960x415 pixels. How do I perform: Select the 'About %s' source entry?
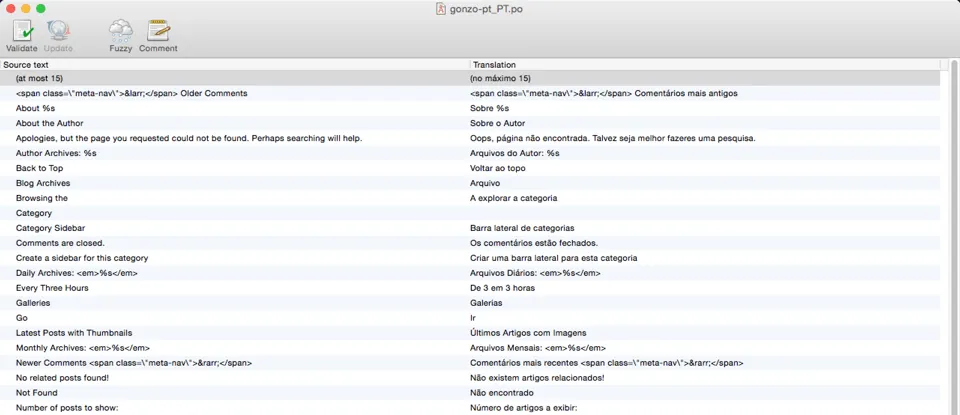pos(36,108)
